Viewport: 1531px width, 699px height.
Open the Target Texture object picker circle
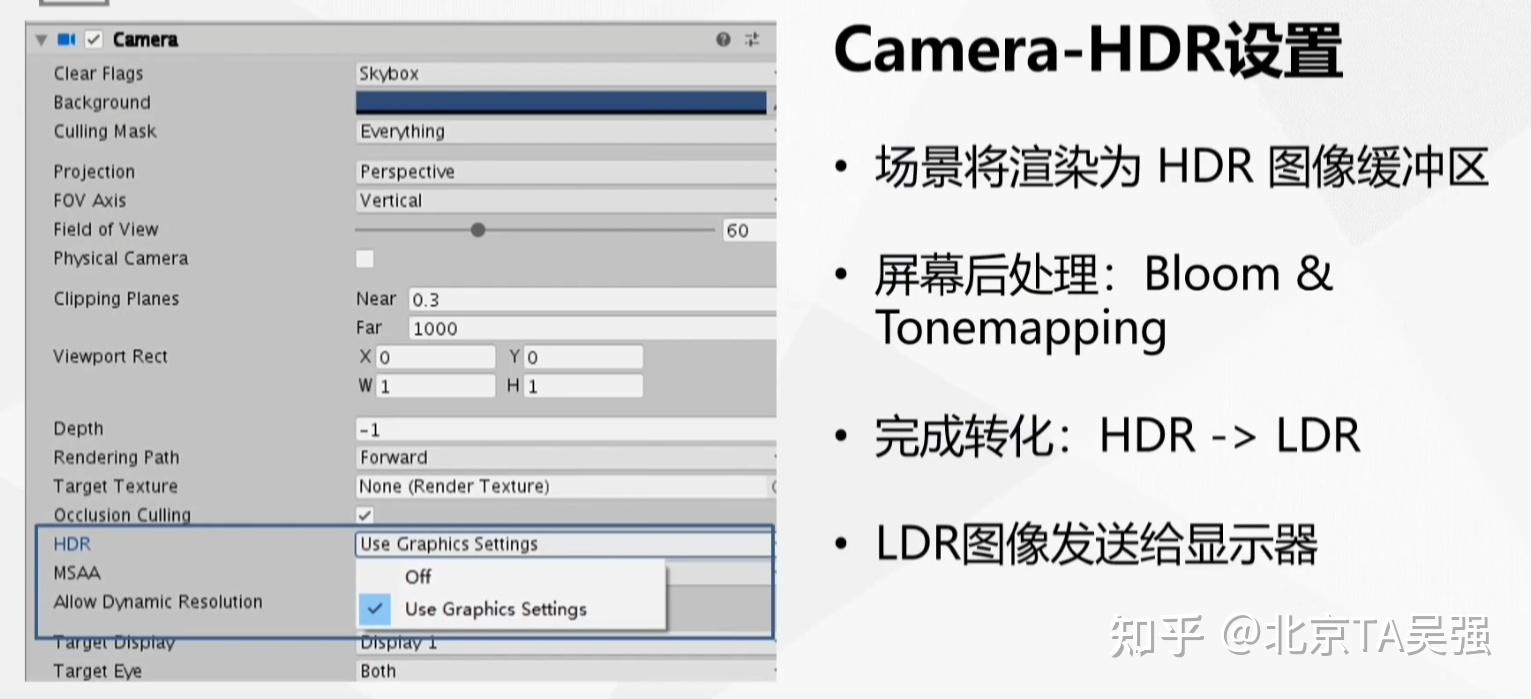[x=770, y=486]
